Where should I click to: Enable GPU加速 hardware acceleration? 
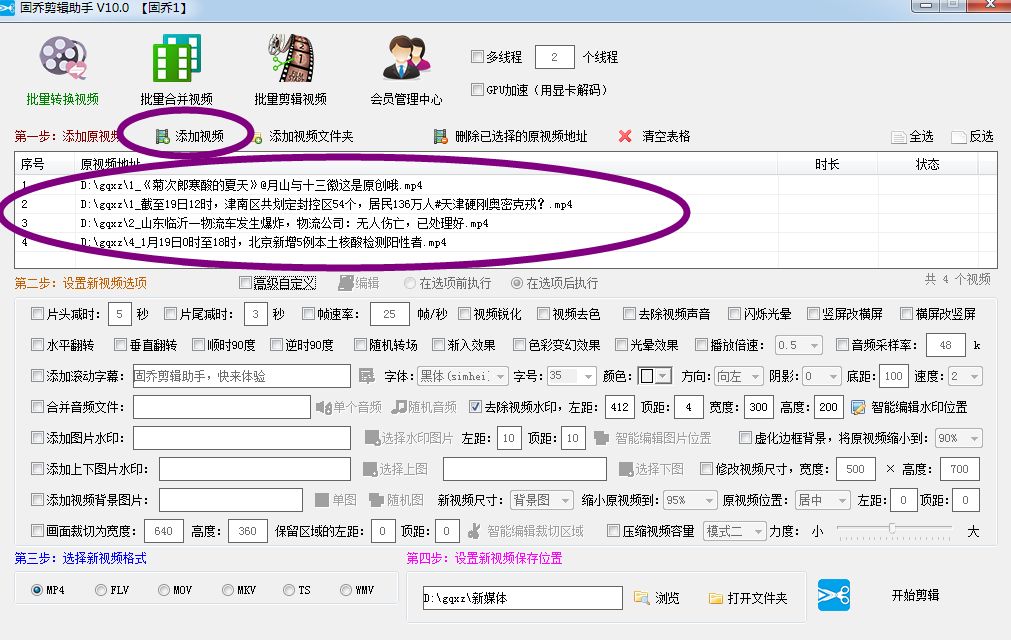tap(477, 89)
